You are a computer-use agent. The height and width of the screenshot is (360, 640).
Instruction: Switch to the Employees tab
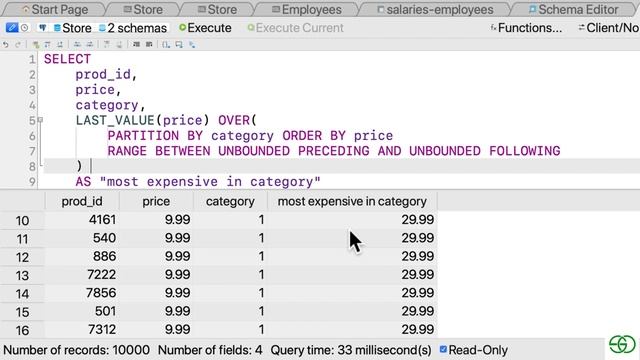coord(307,9)
